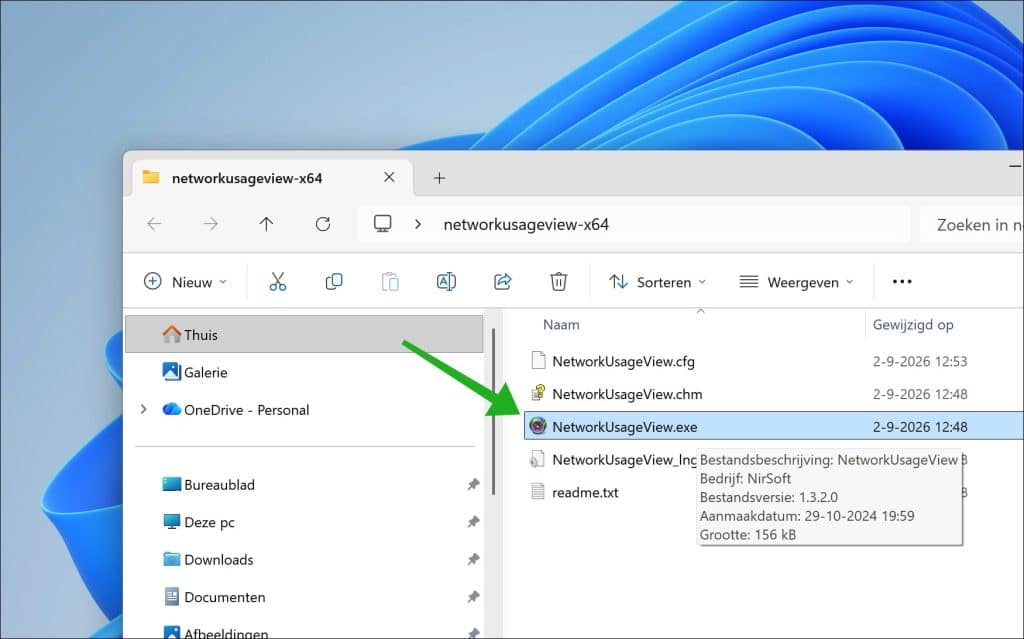Click the NetworkUsageView.exe application icon

[x=537, y=426]
